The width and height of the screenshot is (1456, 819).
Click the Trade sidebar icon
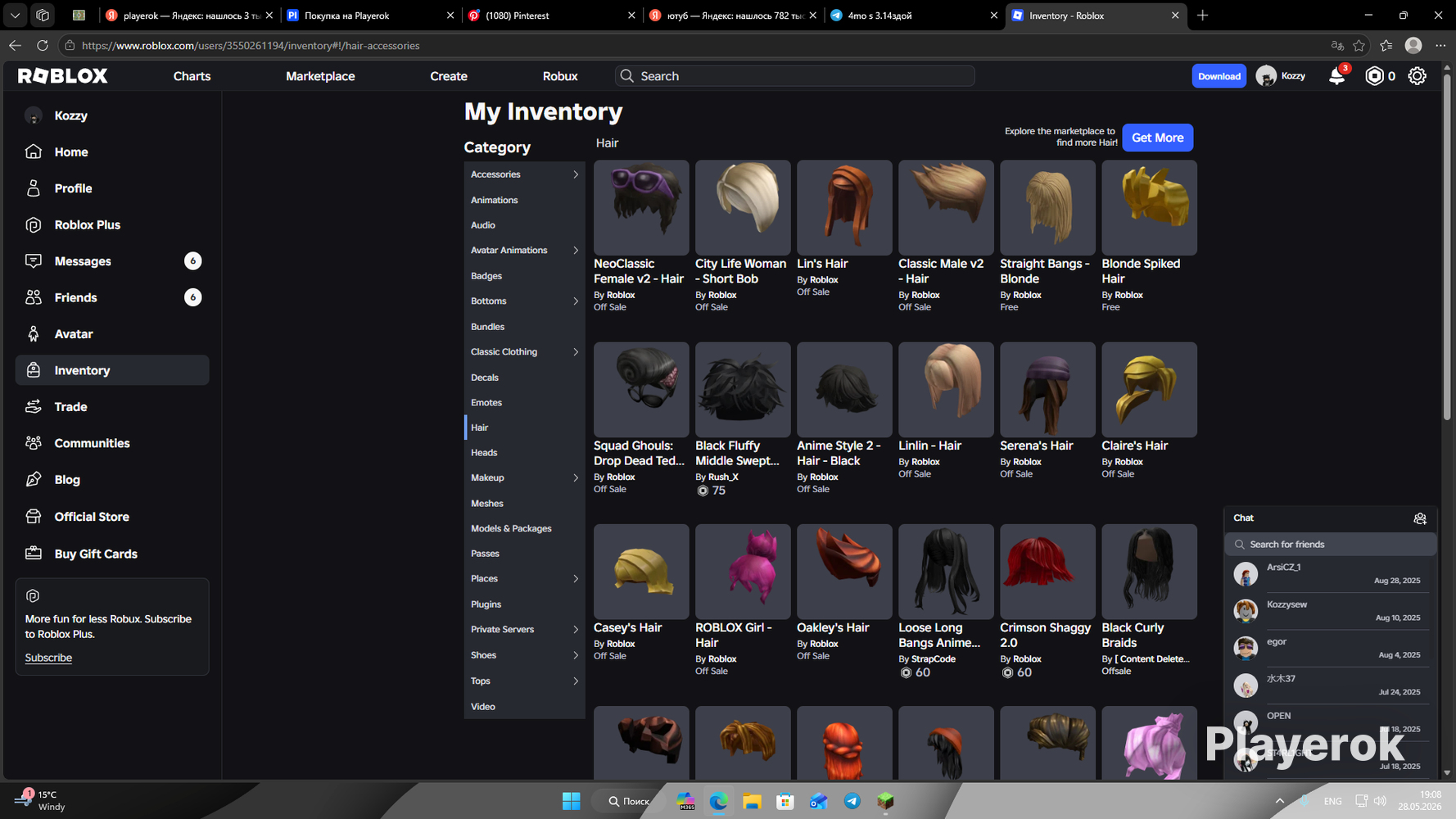click(34, 407)
